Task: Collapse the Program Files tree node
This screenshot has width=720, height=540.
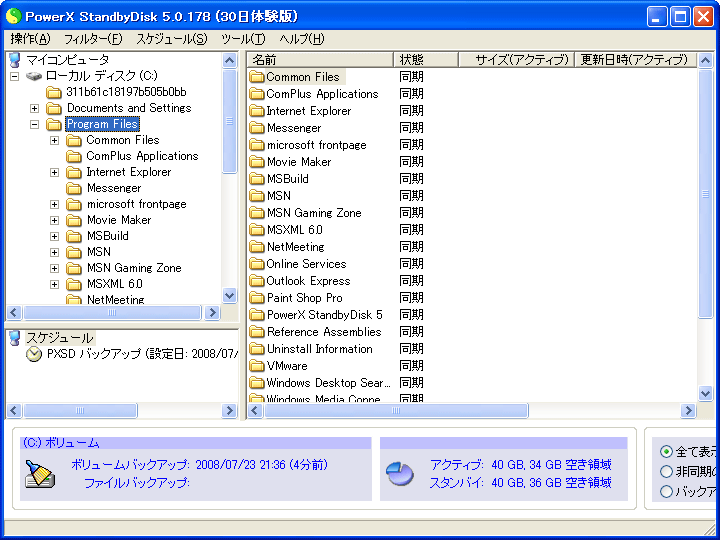Action: 34,124
